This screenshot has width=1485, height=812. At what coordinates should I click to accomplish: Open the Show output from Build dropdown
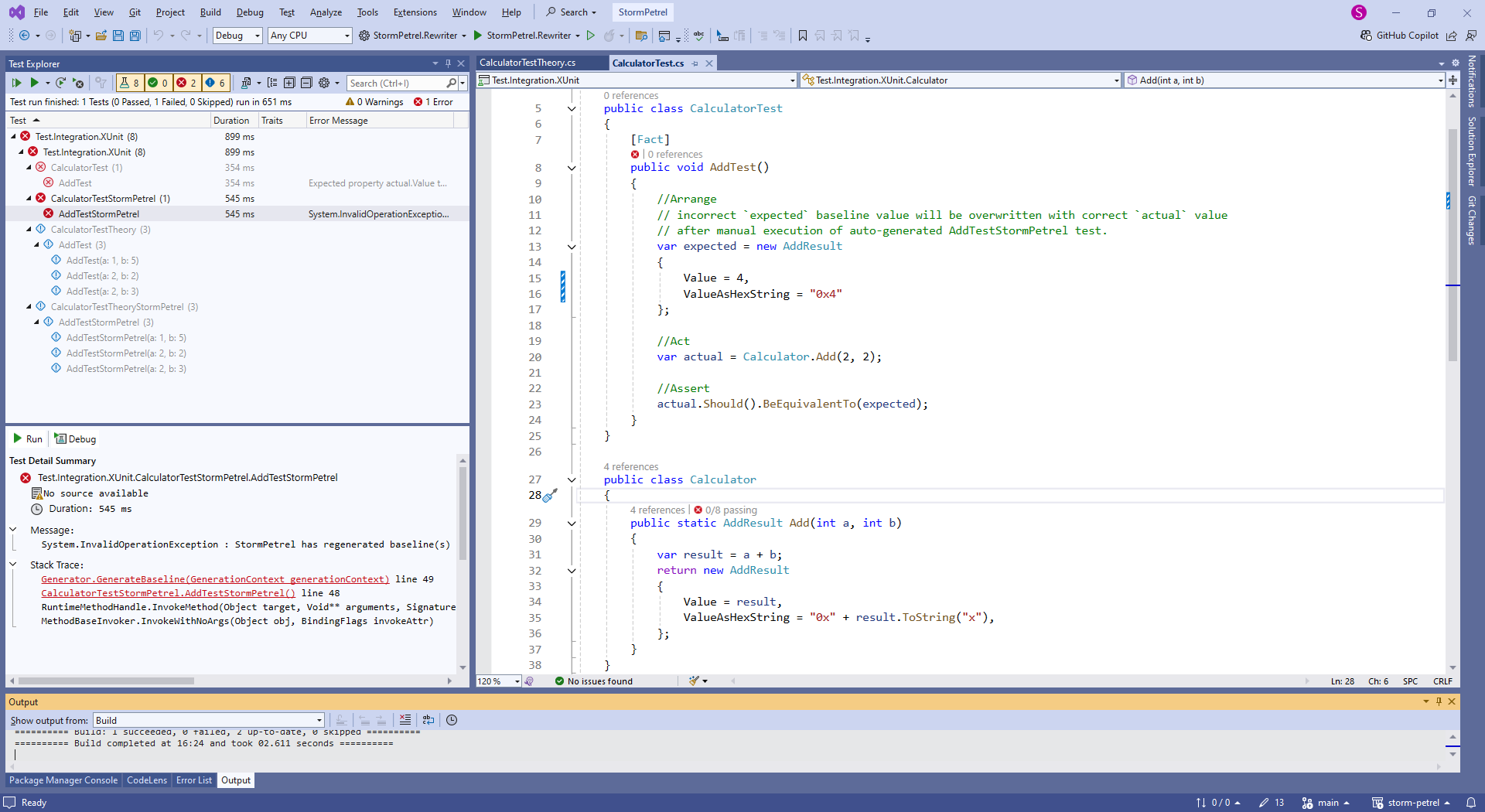pyautogui.click(x=209, y=720)
